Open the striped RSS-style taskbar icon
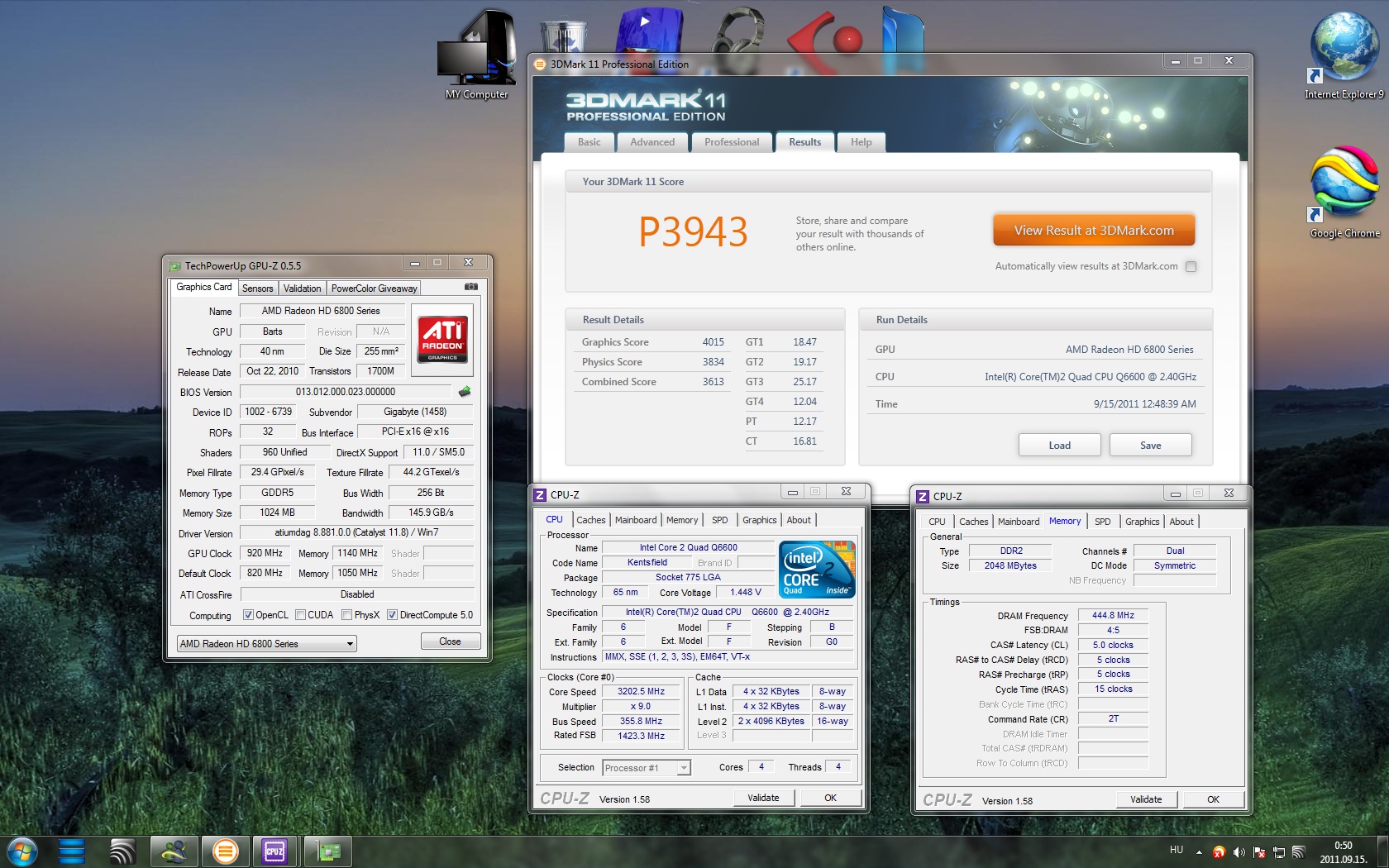This screenshot has height=868, width=1389. click(x=122, y=851)
